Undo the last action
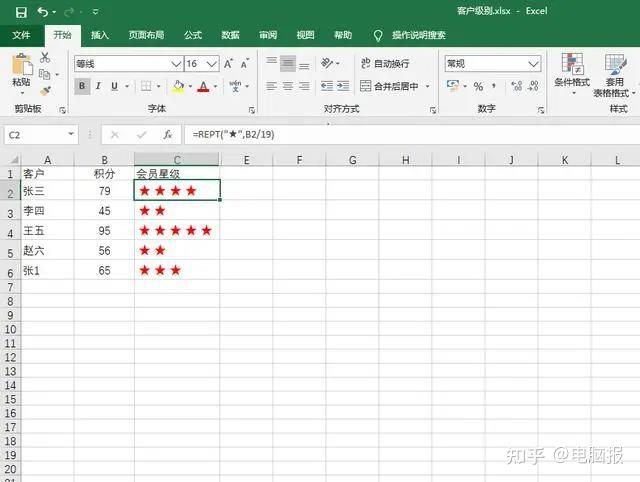The height and width of the screenshot is (482, 640). tap(43, 12)
